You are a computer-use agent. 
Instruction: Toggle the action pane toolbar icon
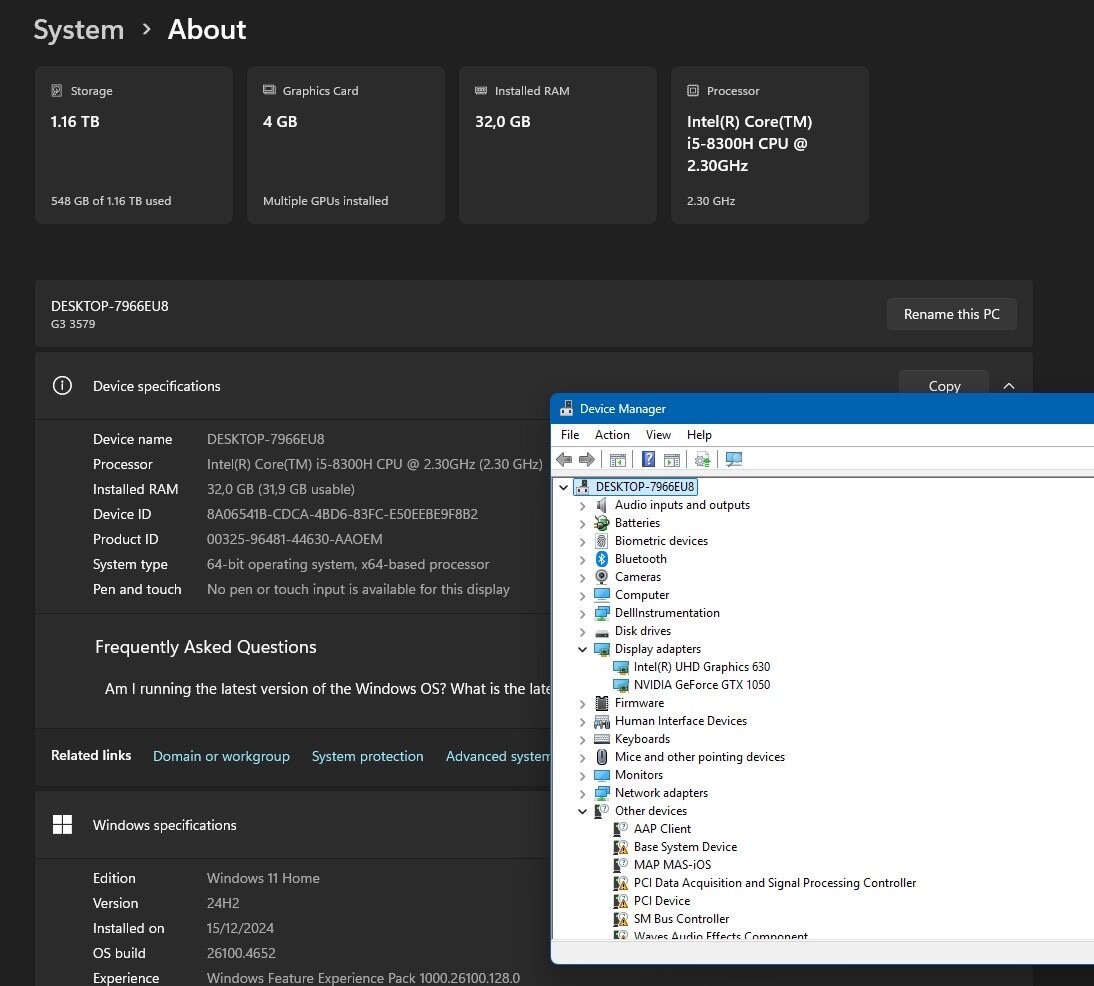[x=672, y=459]
